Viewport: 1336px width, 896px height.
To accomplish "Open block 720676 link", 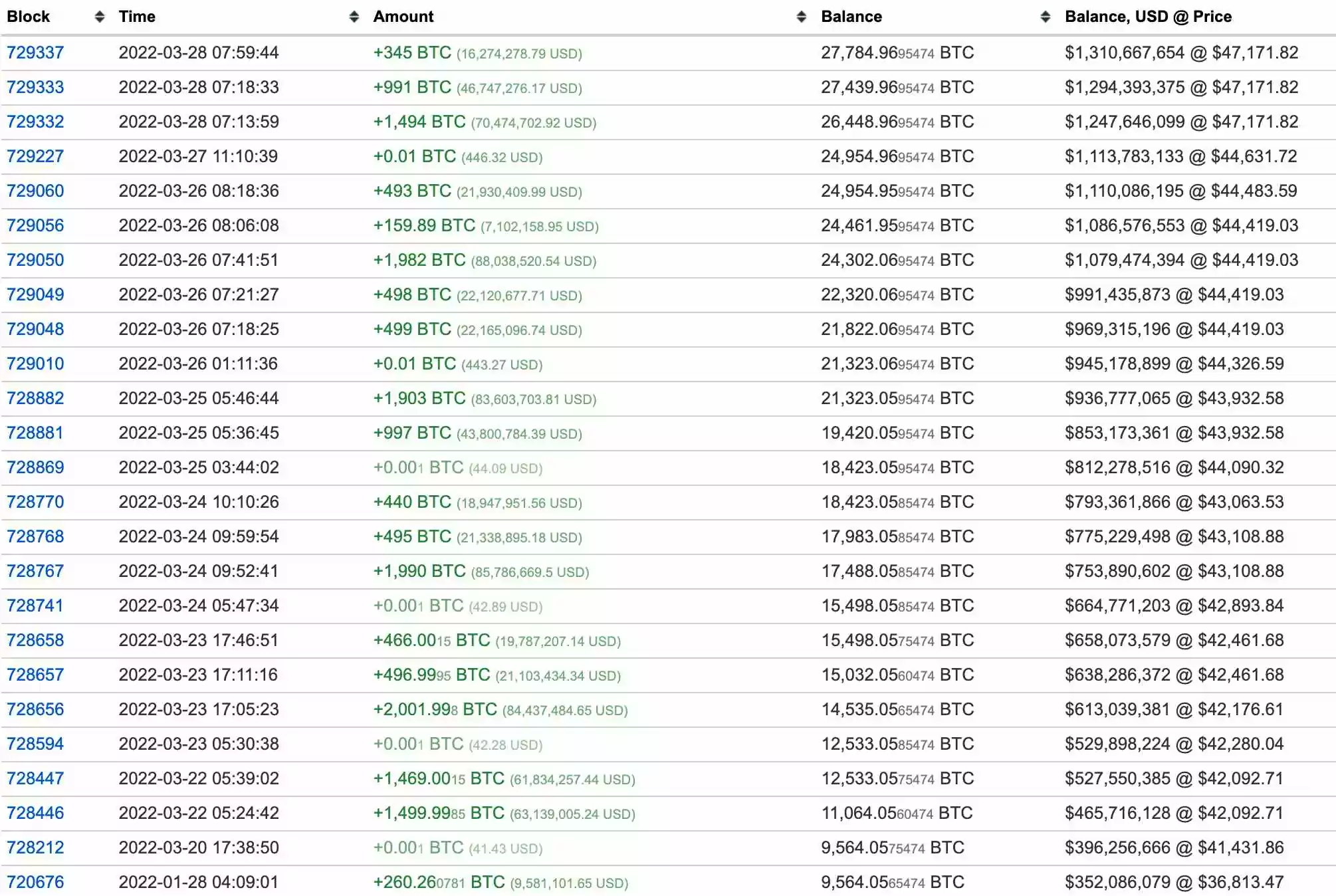I will point(35,882).
